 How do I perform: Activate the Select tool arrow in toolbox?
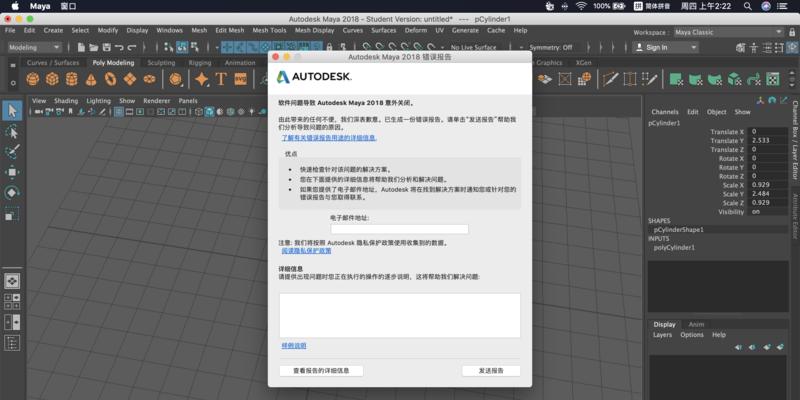click(x=12, y=111)
